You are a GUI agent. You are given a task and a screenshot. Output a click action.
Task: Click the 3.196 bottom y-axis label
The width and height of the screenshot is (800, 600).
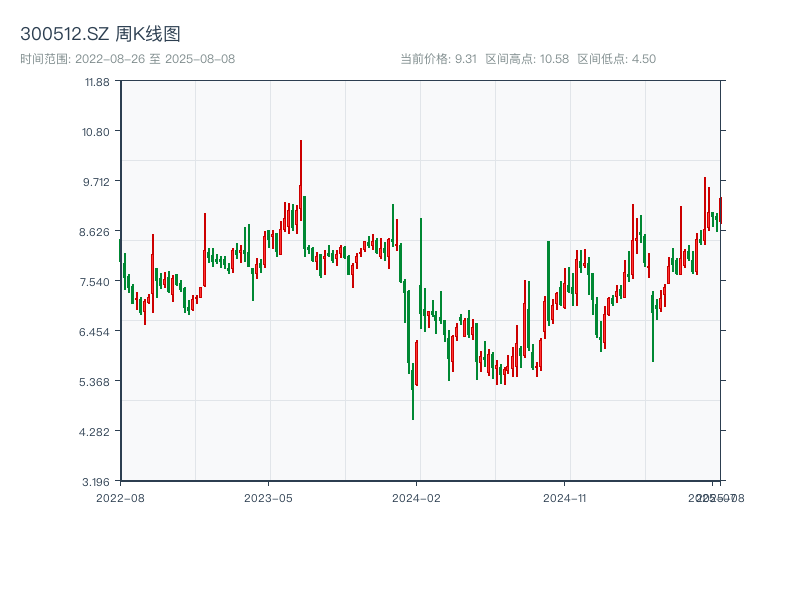[97, 481]
